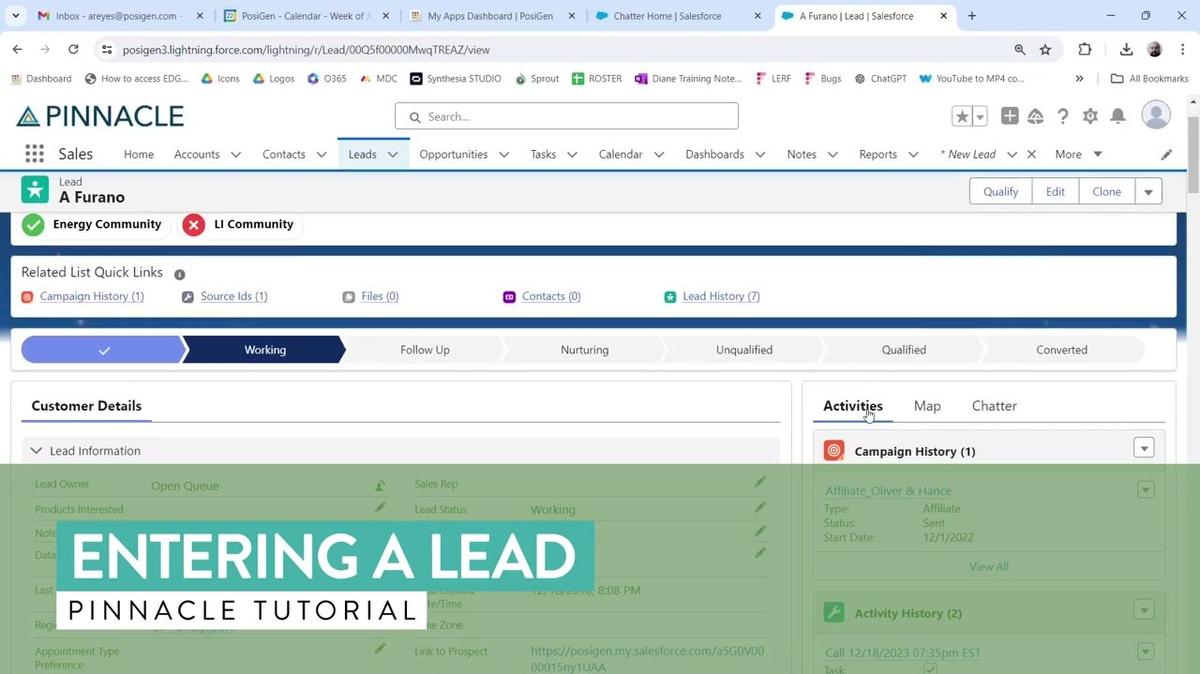Edit the Lead Status pencil icon
Image resolution: width=1200 pixels, height=674 pixels.
tap(760, 507)
